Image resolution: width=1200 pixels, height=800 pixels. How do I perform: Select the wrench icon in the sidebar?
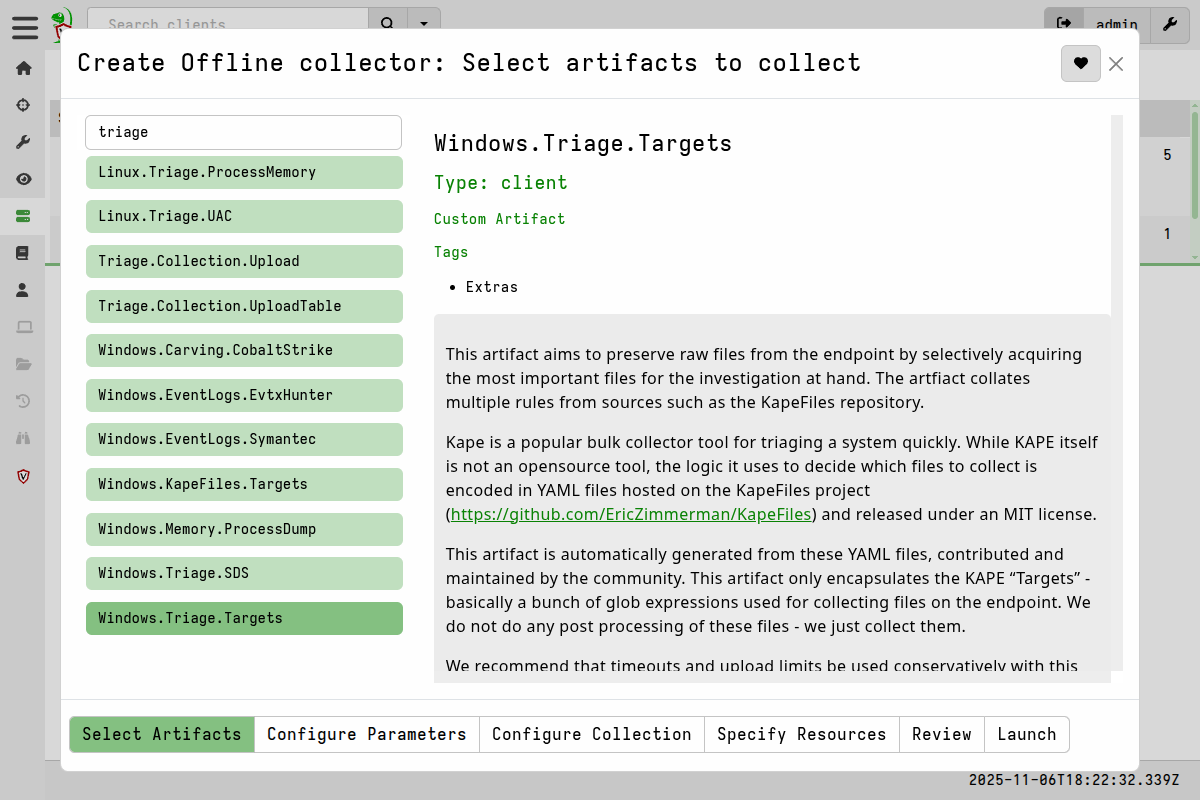23,141
